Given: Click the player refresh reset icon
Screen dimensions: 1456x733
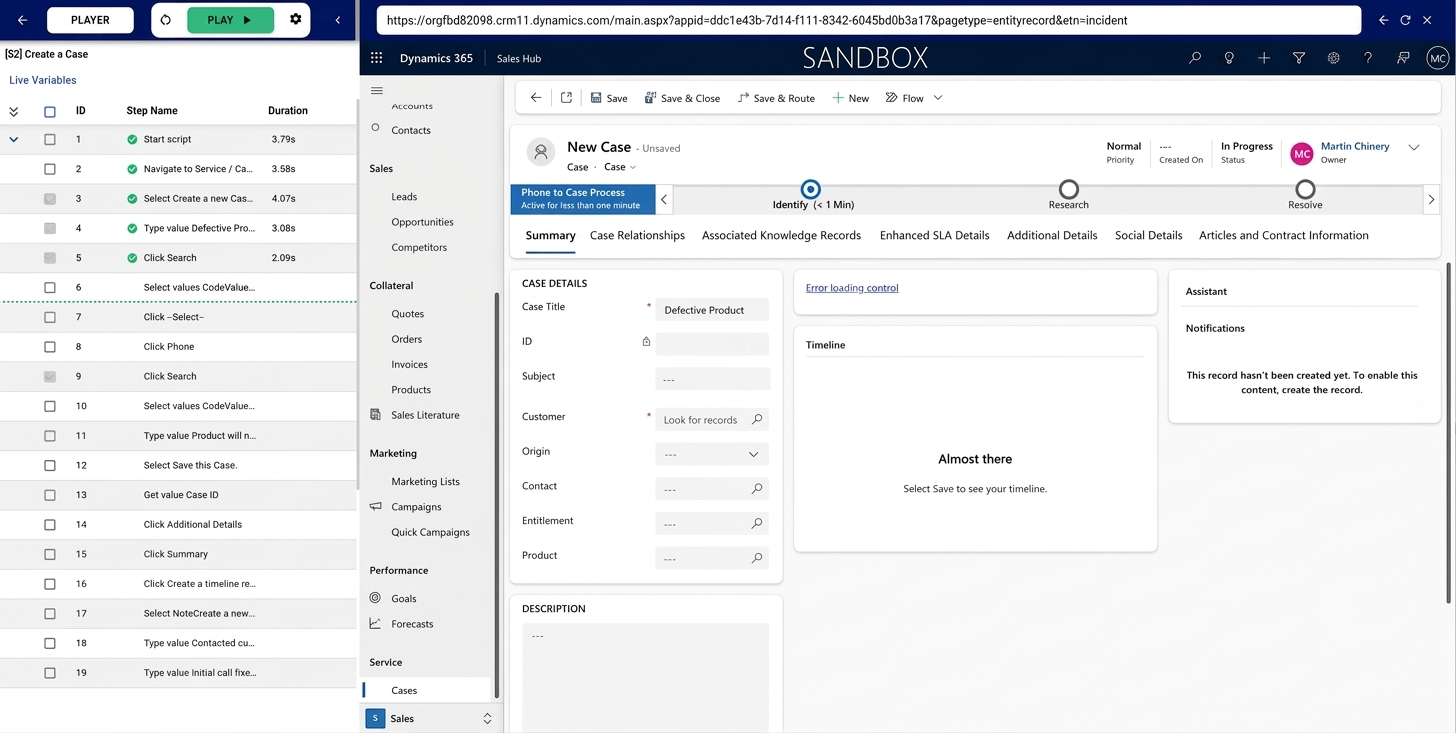Looking at the screenshot, I should pyautogui.click(x=166, y=19).
